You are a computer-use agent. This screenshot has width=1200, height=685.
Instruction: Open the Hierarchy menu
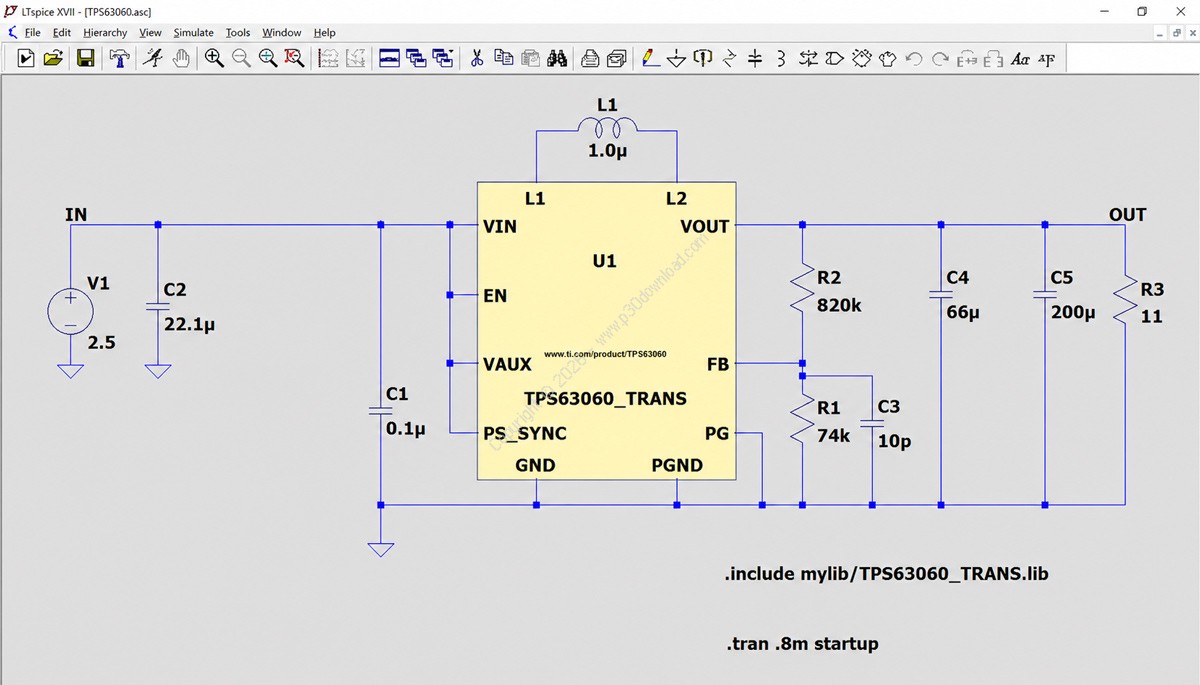pos(106,32)
